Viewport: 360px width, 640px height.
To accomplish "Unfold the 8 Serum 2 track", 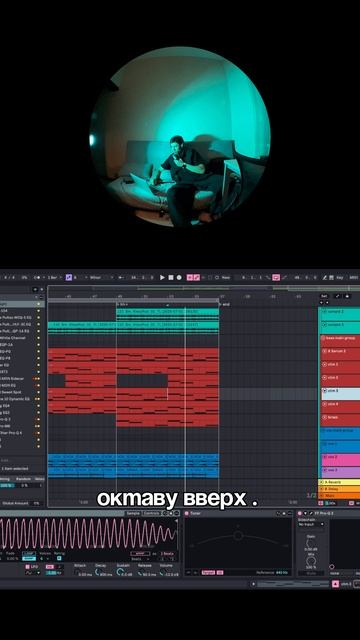I will (x=324, y=351).
